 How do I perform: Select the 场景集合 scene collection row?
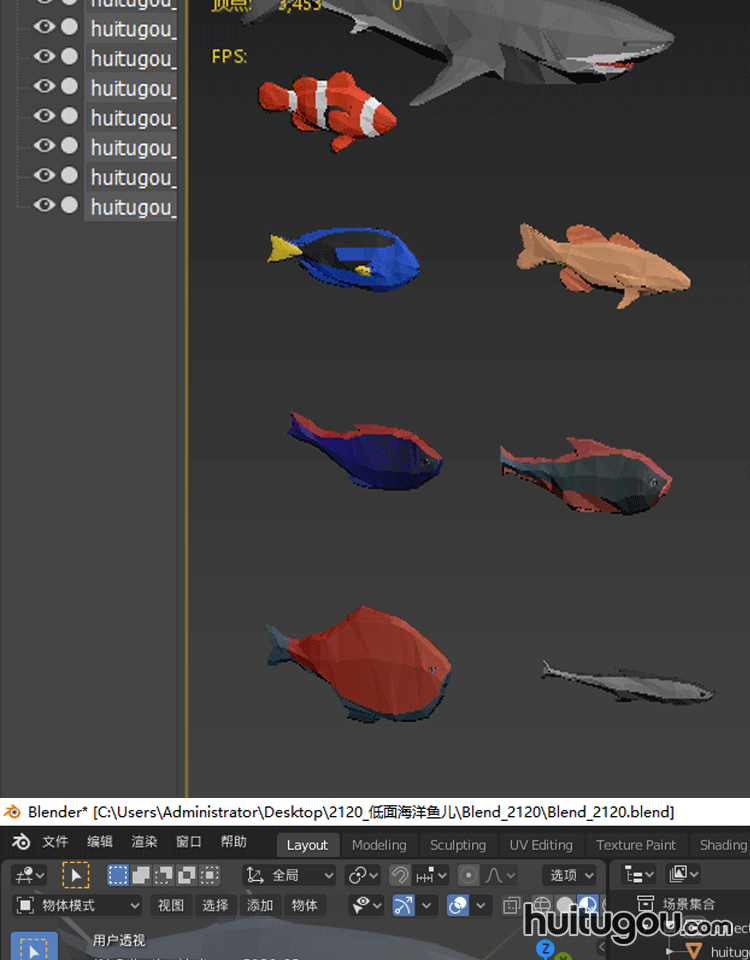click(x=680, y=904)
